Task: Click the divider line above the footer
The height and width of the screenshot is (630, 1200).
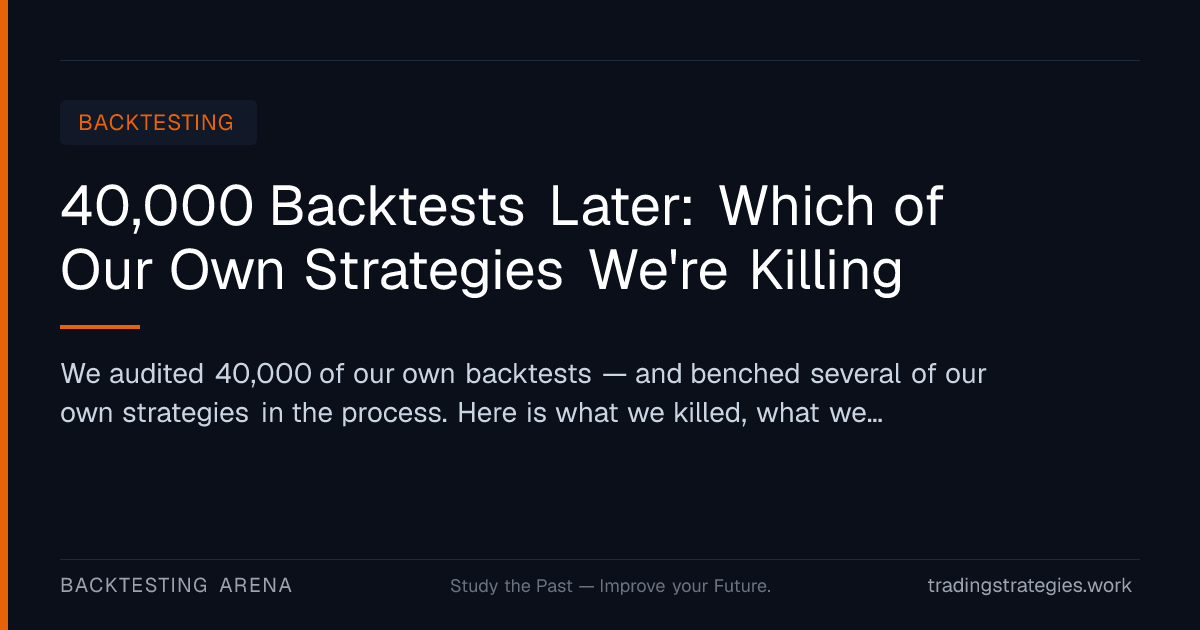Action: 600,559
